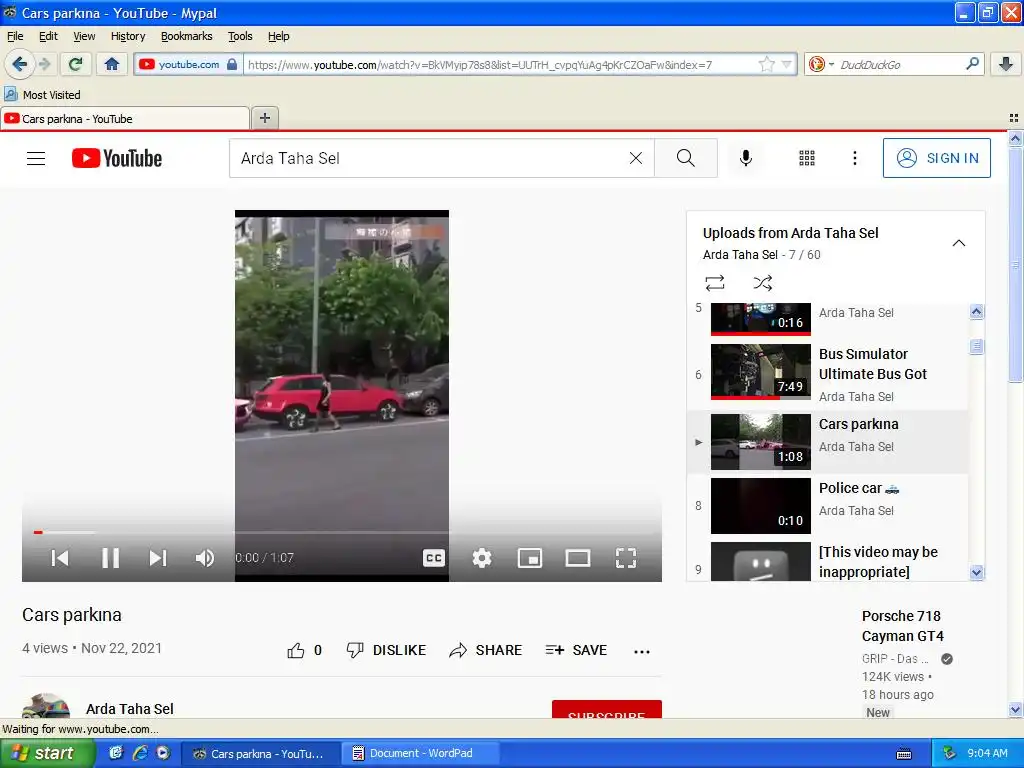Go back with the browser back arrow
Image resolution: width=1024 pixels, height=768 pixels.
(19, 64)
